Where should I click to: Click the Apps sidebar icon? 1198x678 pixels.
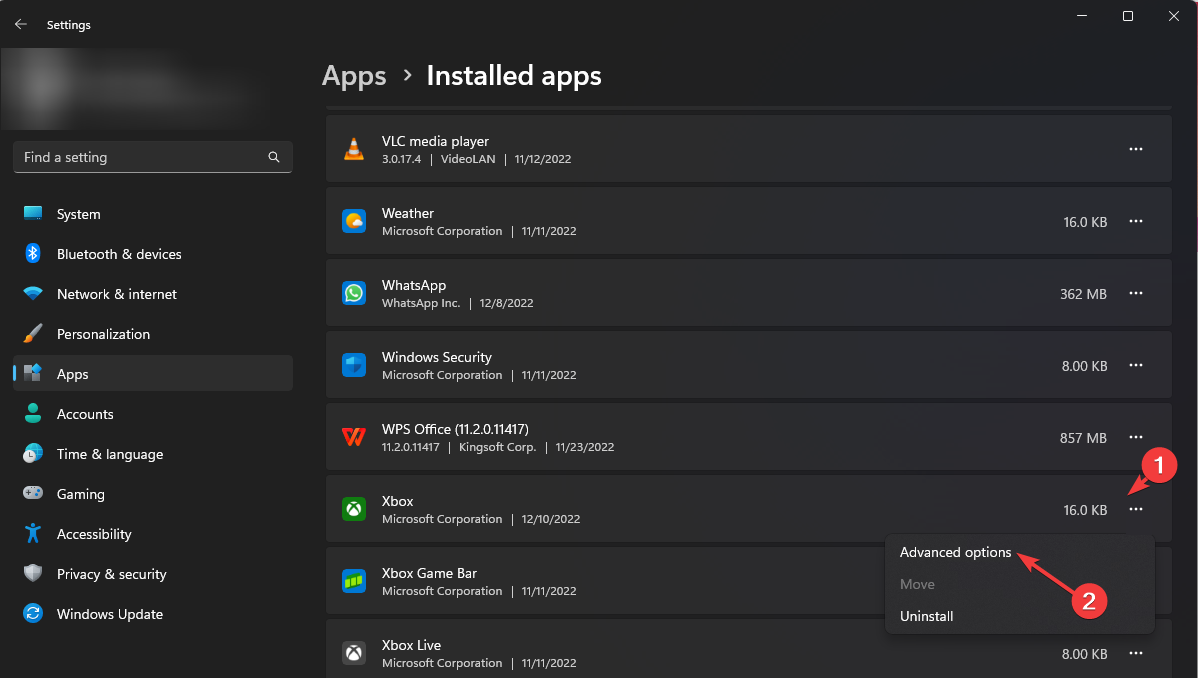pos(33,373)
